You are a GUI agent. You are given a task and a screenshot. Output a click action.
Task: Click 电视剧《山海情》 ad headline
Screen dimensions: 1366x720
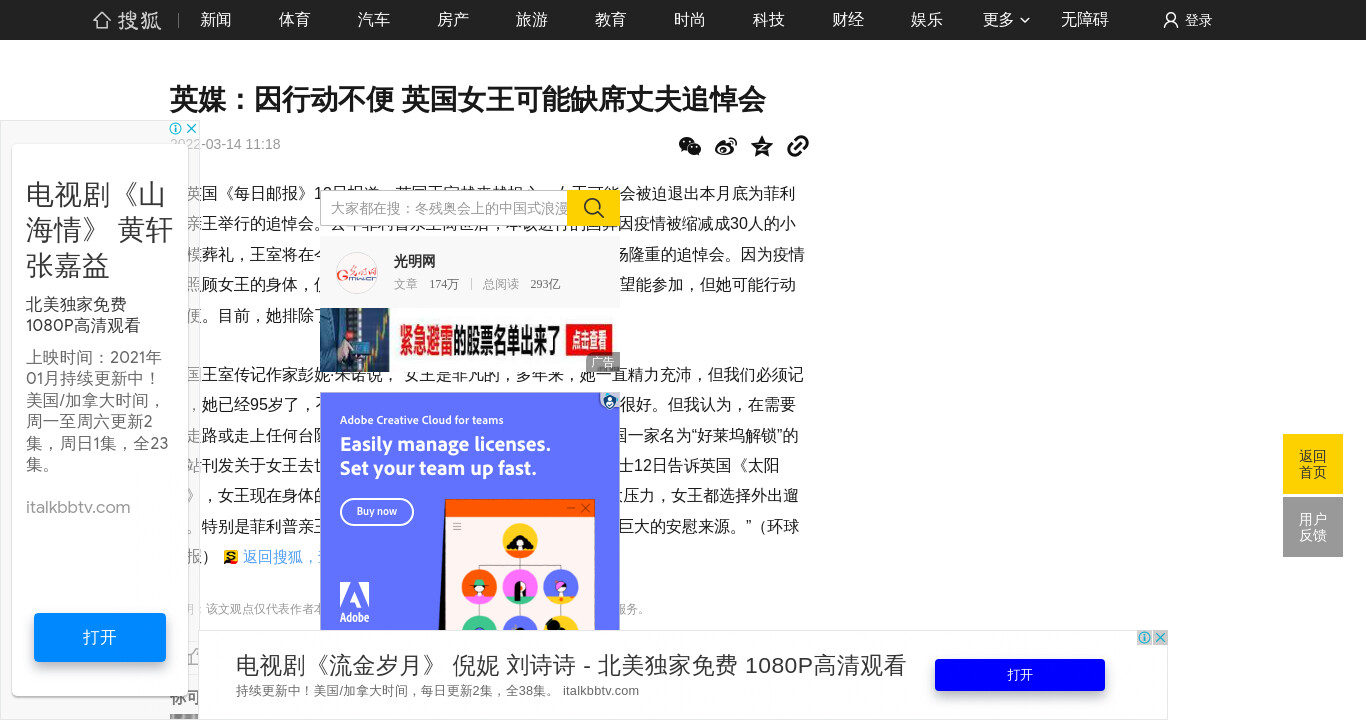click(100, 230)
